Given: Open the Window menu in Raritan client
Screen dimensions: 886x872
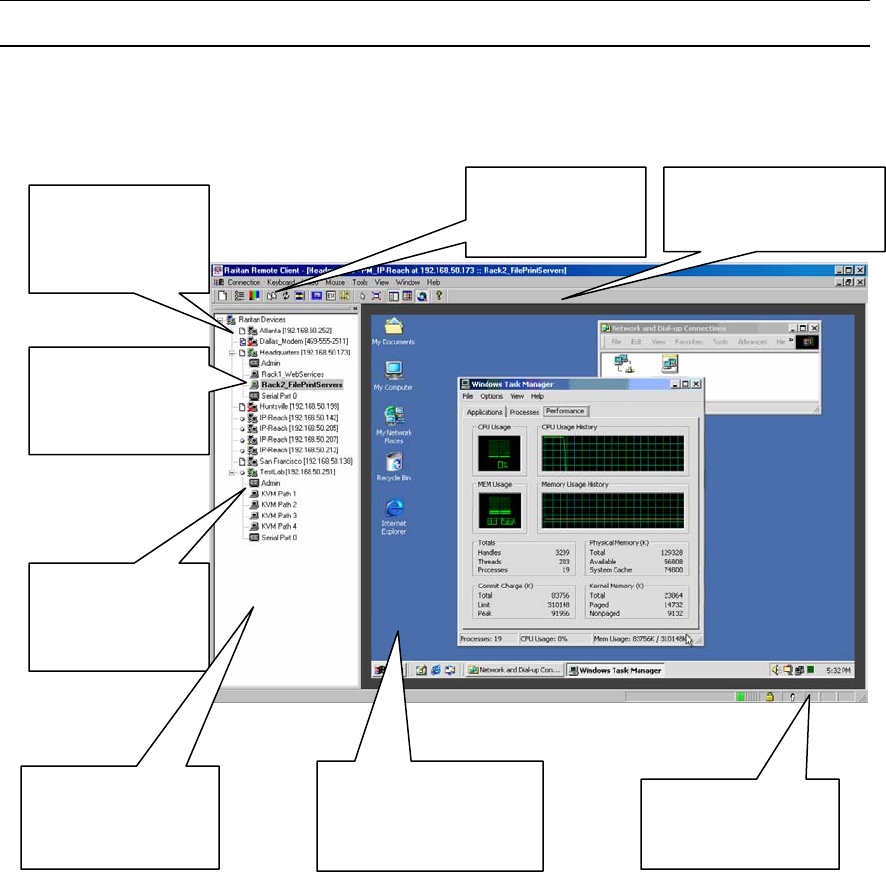Looking at the screenshot, I should (407, 283).
